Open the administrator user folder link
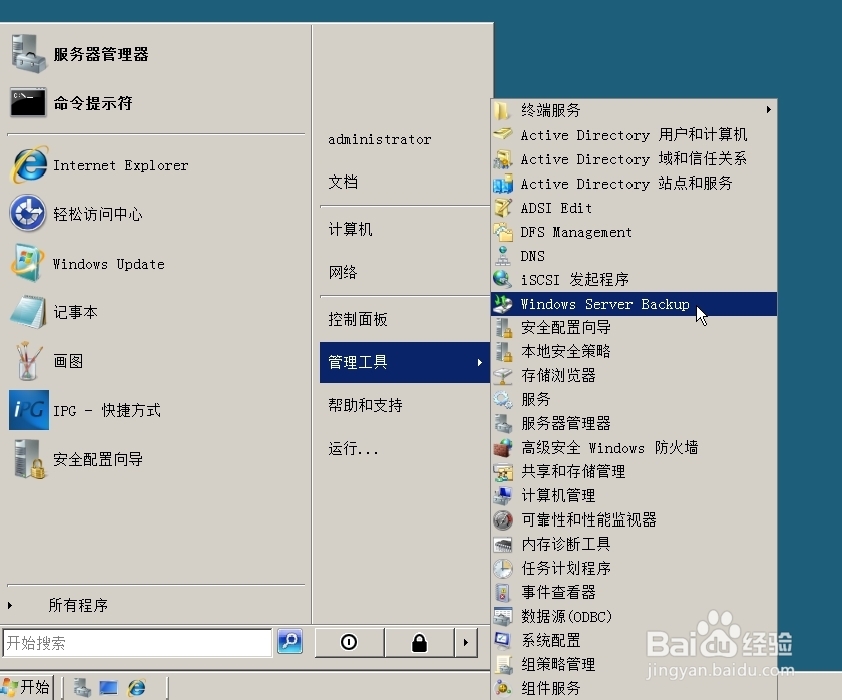 (380, 140)
